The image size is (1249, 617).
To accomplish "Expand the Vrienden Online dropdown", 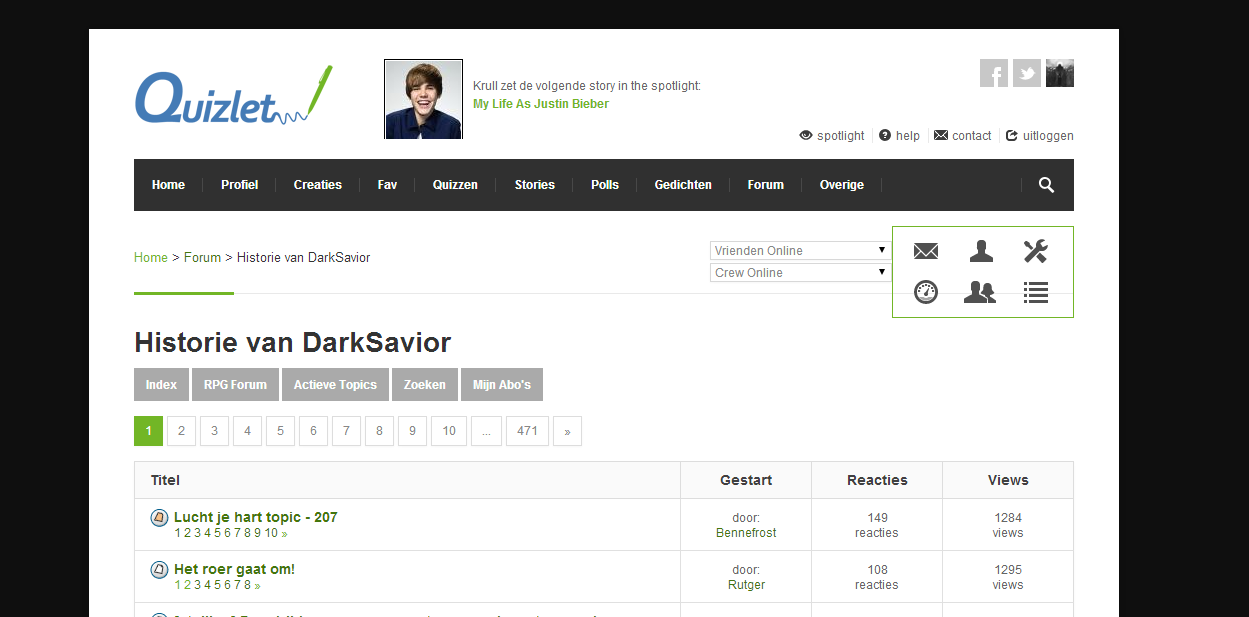I will pyautogui.click(x=800, y=251).
